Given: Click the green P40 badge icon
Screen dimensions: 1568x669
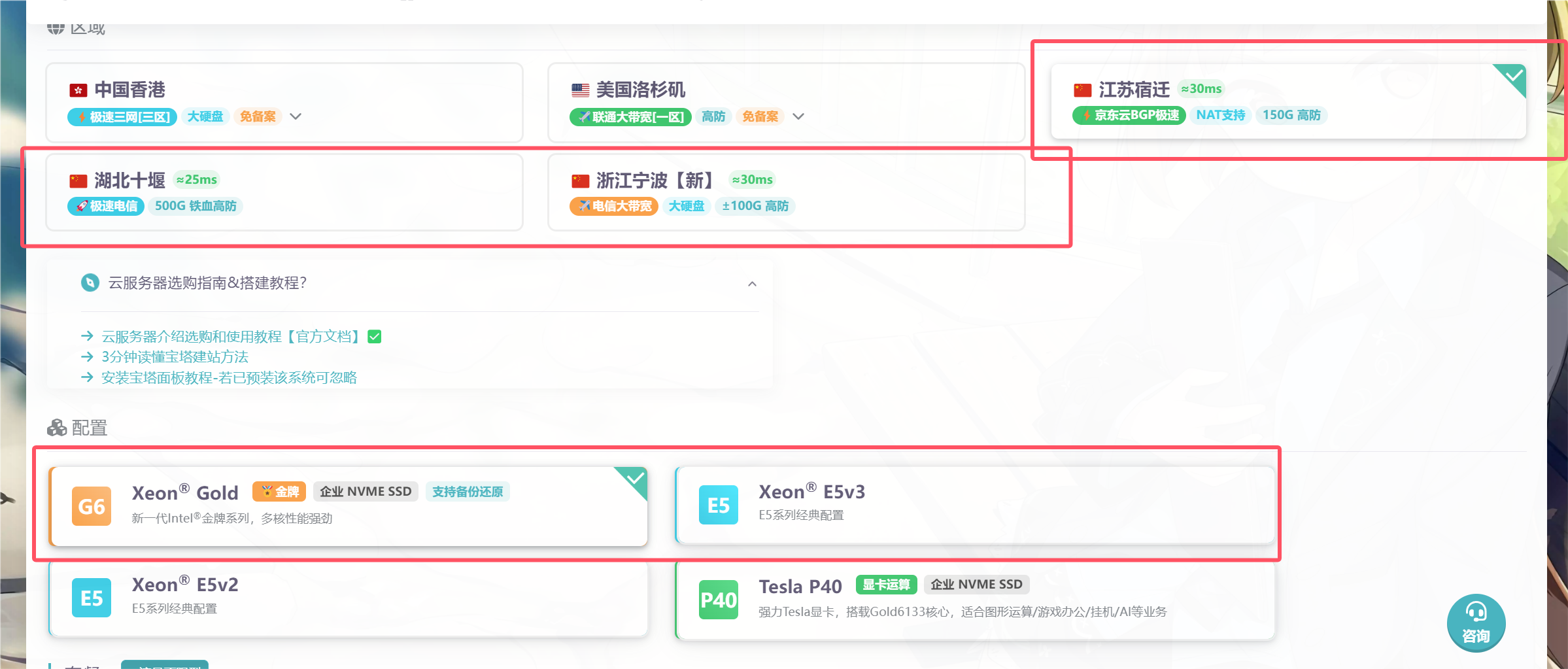Looking at the screenshot, I should 719,600.
